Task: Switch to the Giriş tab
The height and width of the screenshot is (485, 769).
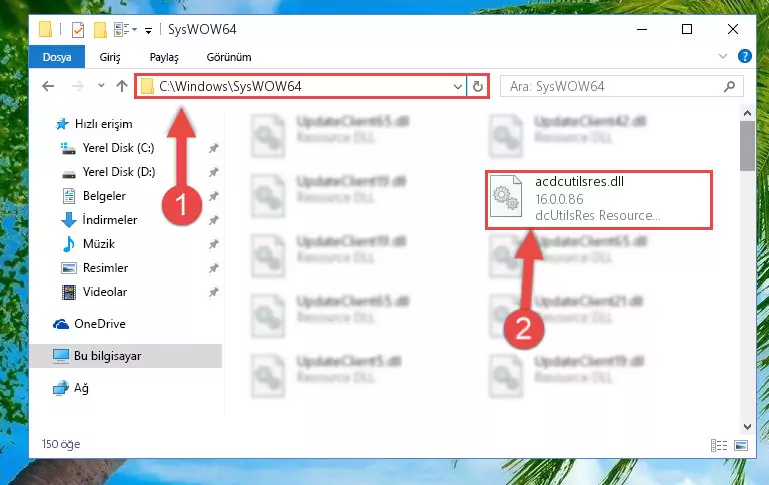Action: click(x=110, y=57)
